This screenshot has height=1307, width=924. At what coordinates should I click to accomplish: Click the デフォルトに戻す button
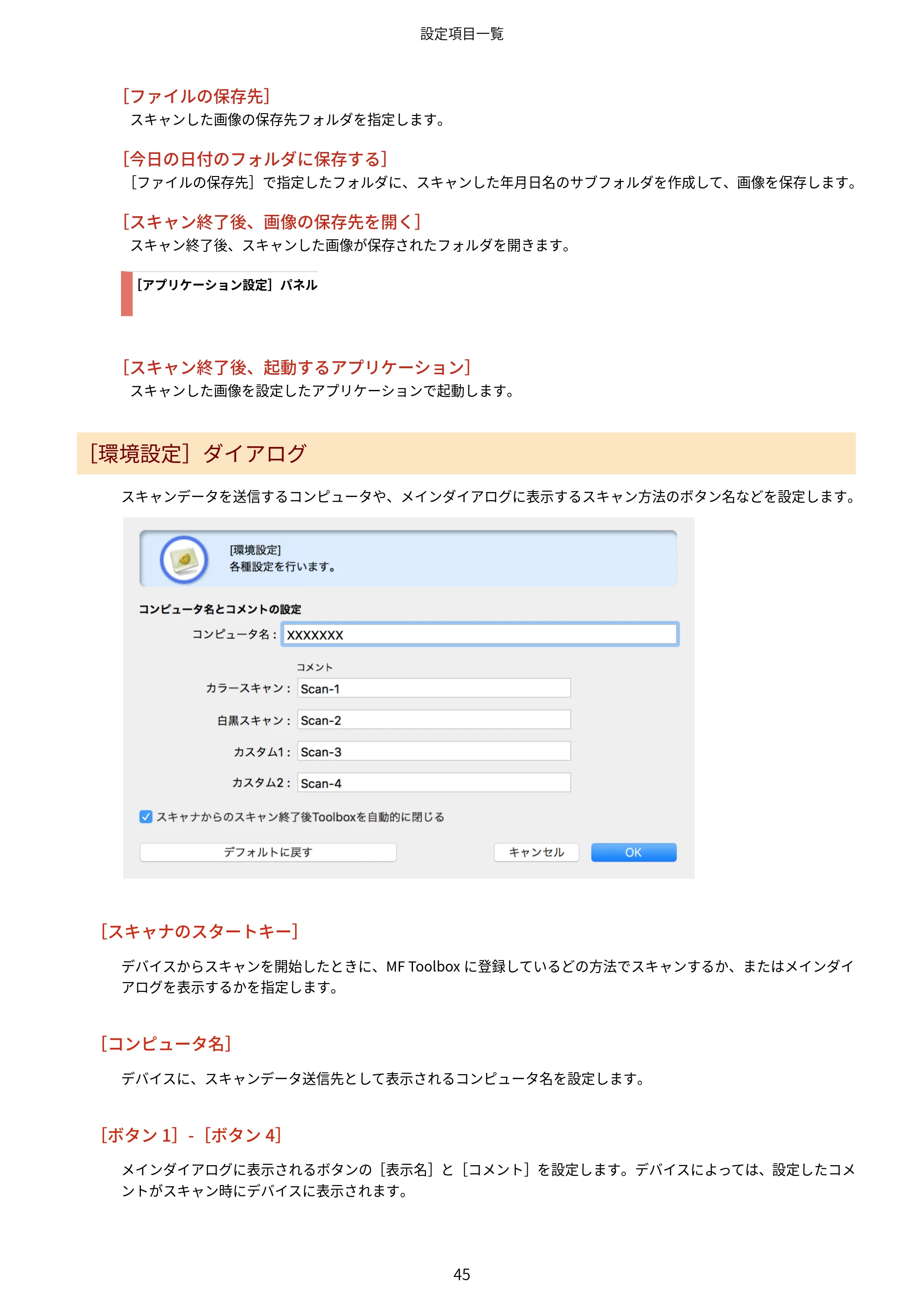point(268,852)
